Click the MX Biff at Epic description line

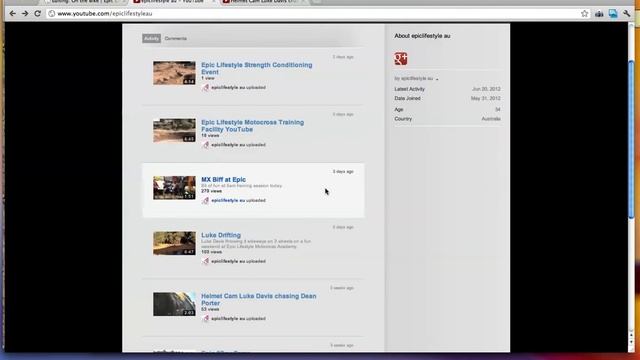tap(241, 186)
